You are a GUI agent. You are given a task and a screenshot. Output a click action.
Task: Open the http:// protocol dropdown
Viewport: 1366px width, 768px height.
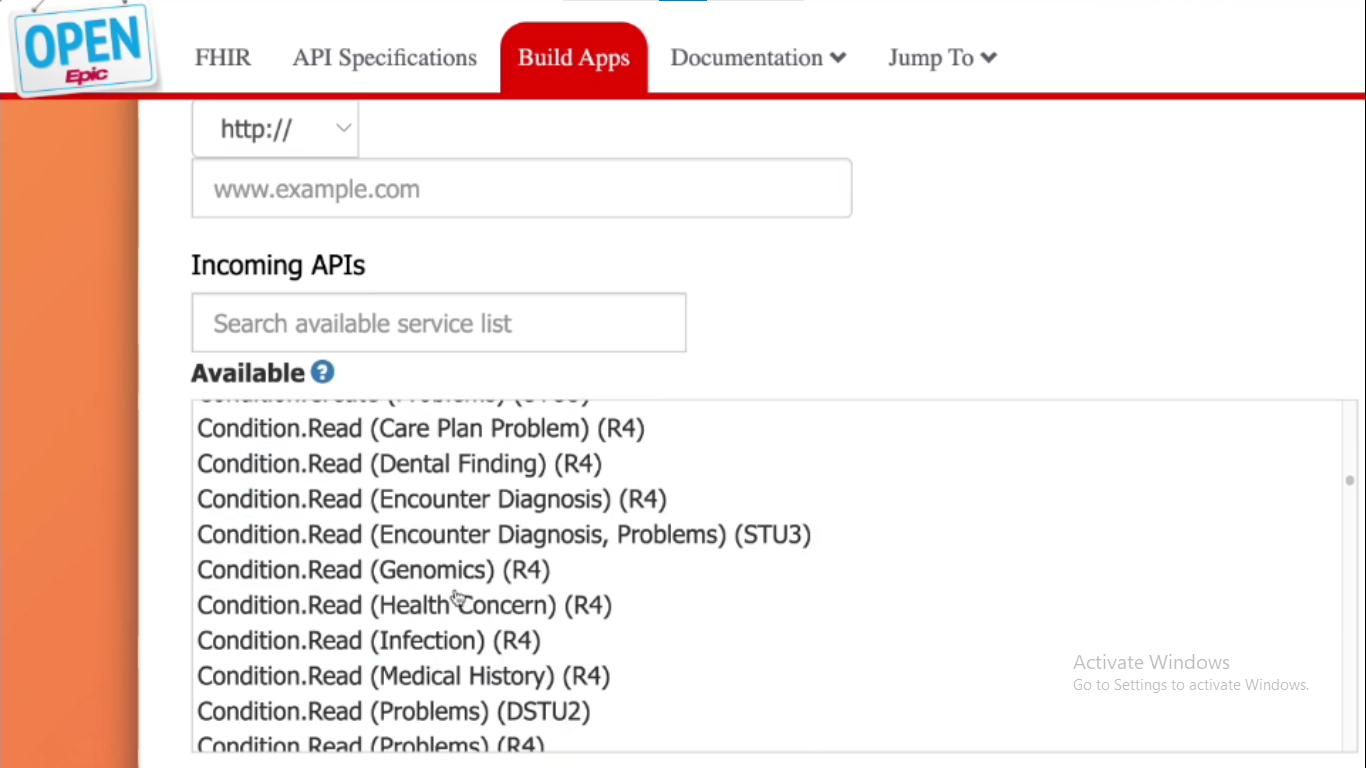[x=275, y=129]
